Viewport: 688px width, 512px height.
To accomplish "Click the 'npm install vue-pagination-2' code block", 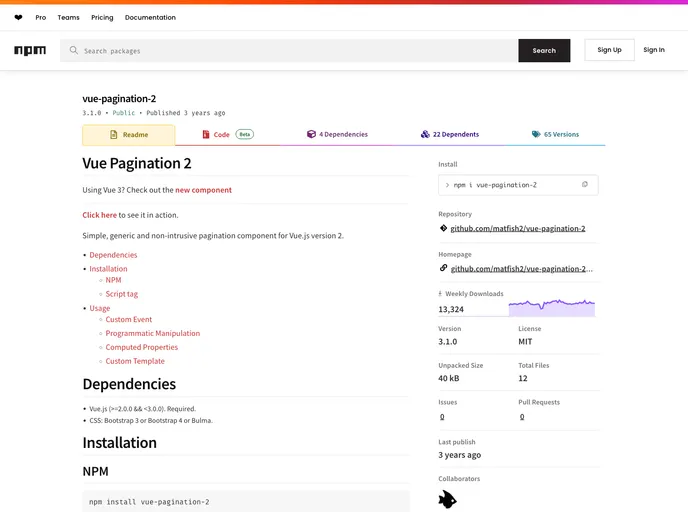I will (246, 501).
